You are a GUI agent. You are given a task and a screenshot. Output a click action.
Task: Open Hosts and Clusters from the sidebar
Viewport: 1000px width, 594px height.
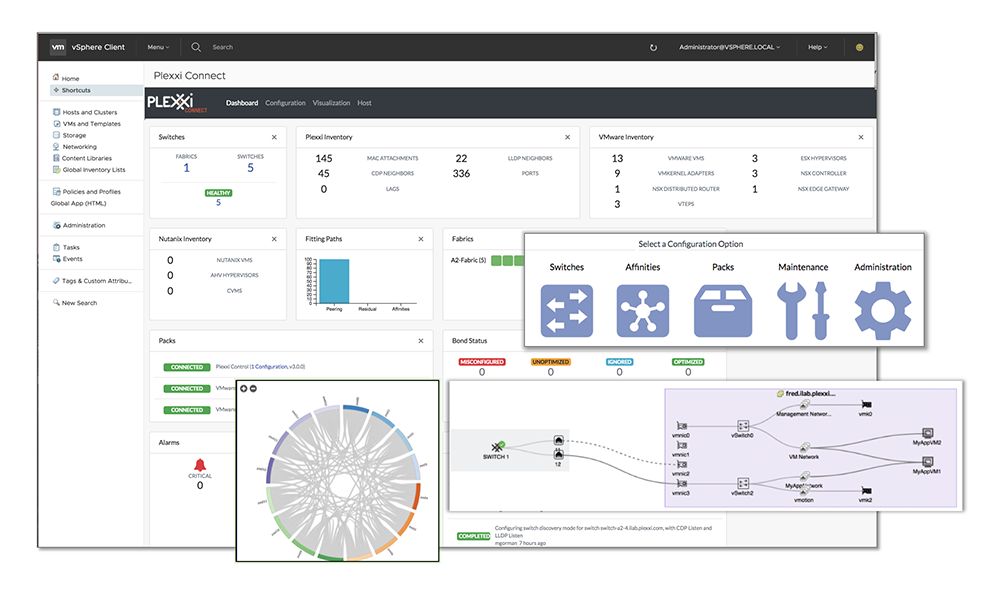[x=88, y=112]
